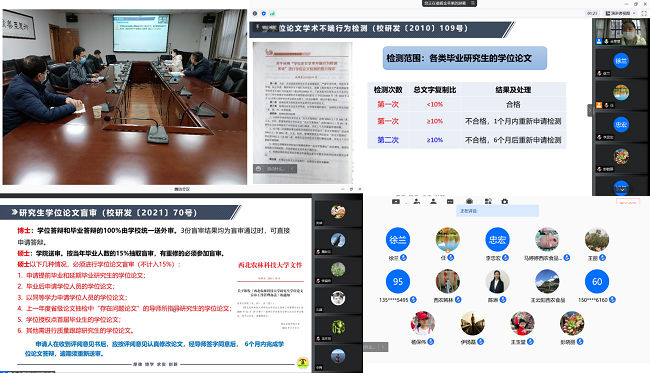Screen dimensions: 650x373
Task: Click muted mic icon beside 135****5495
Action: [413, 300]
